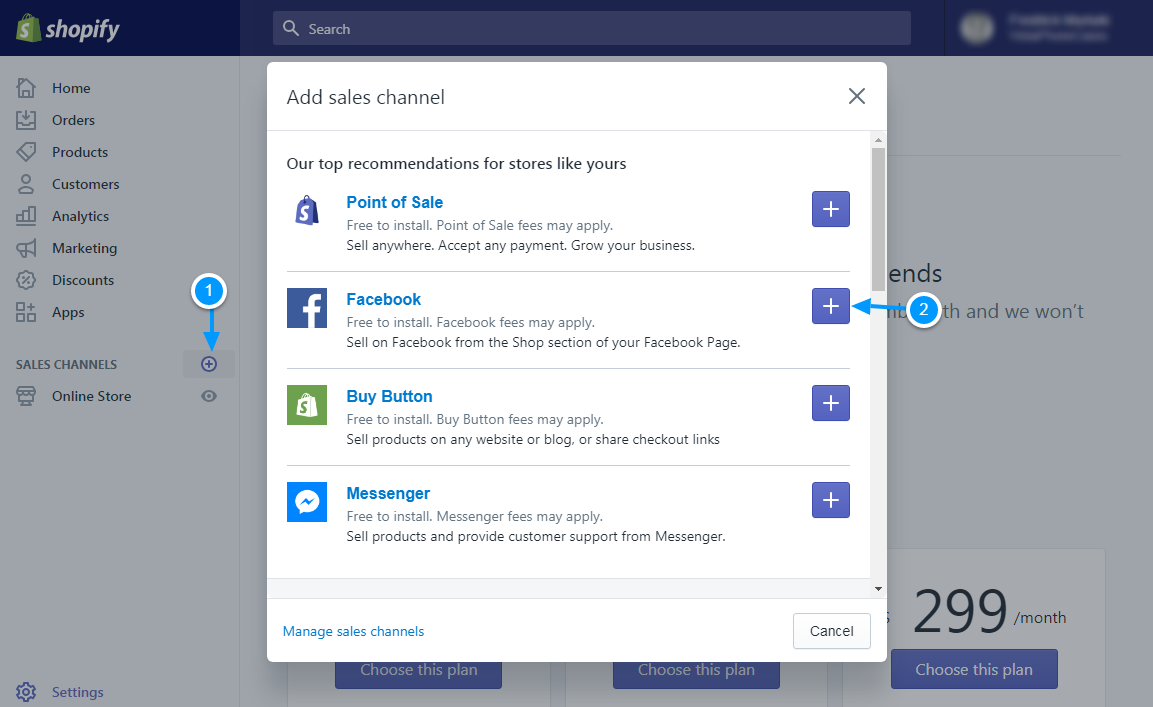Go to Orders in the sidebar
1153x707 pixels.
click(74, 120)
